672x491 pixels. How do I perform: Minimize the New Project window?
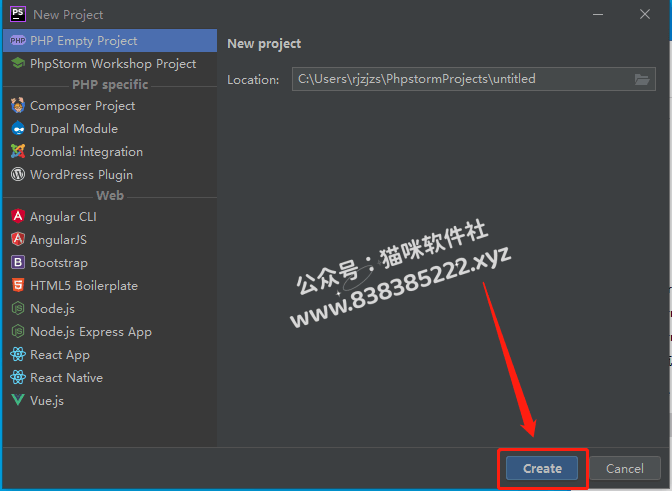(x=598, y=15)
